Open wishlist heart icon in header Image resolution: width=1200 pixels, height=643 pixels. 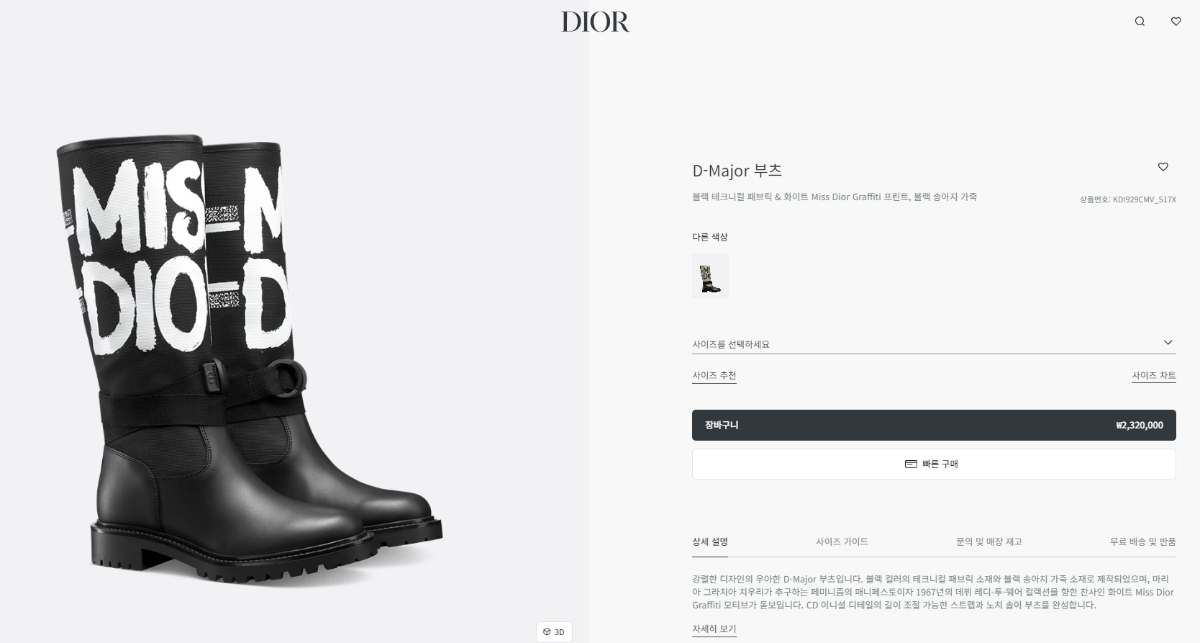pyautogui.click(x=1176, y=21)
